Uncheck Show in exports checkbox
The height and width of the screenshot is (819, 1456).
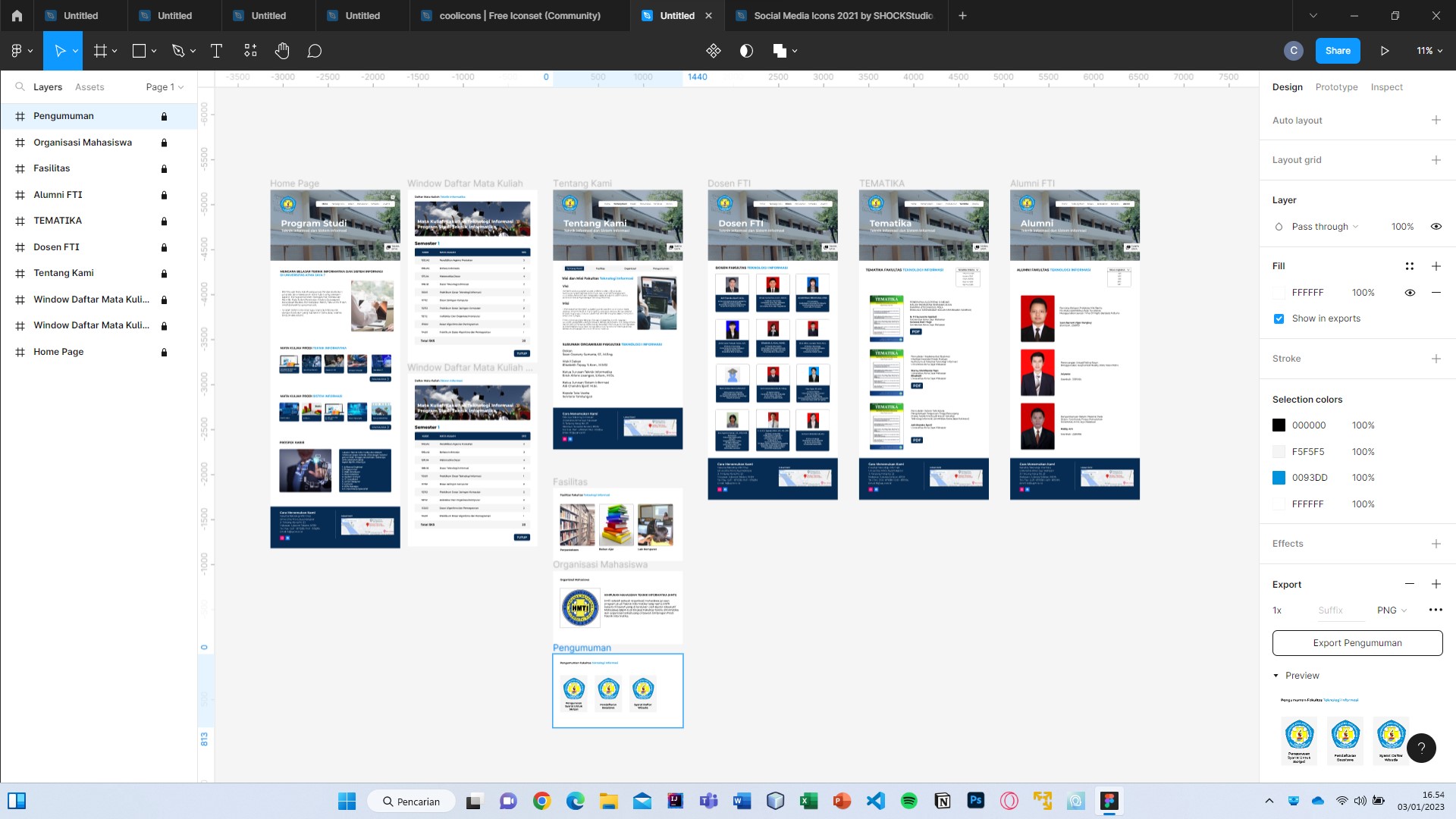1279,318
